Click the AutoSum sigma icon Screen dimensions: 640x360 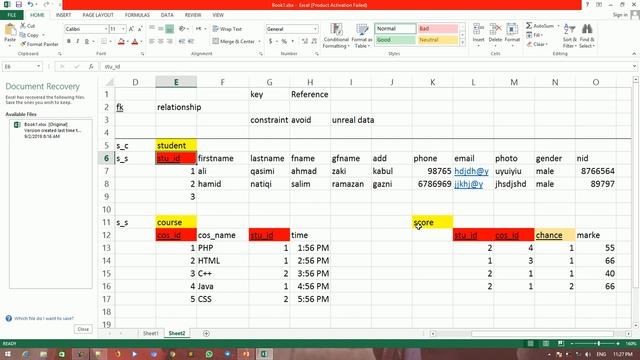529,26
